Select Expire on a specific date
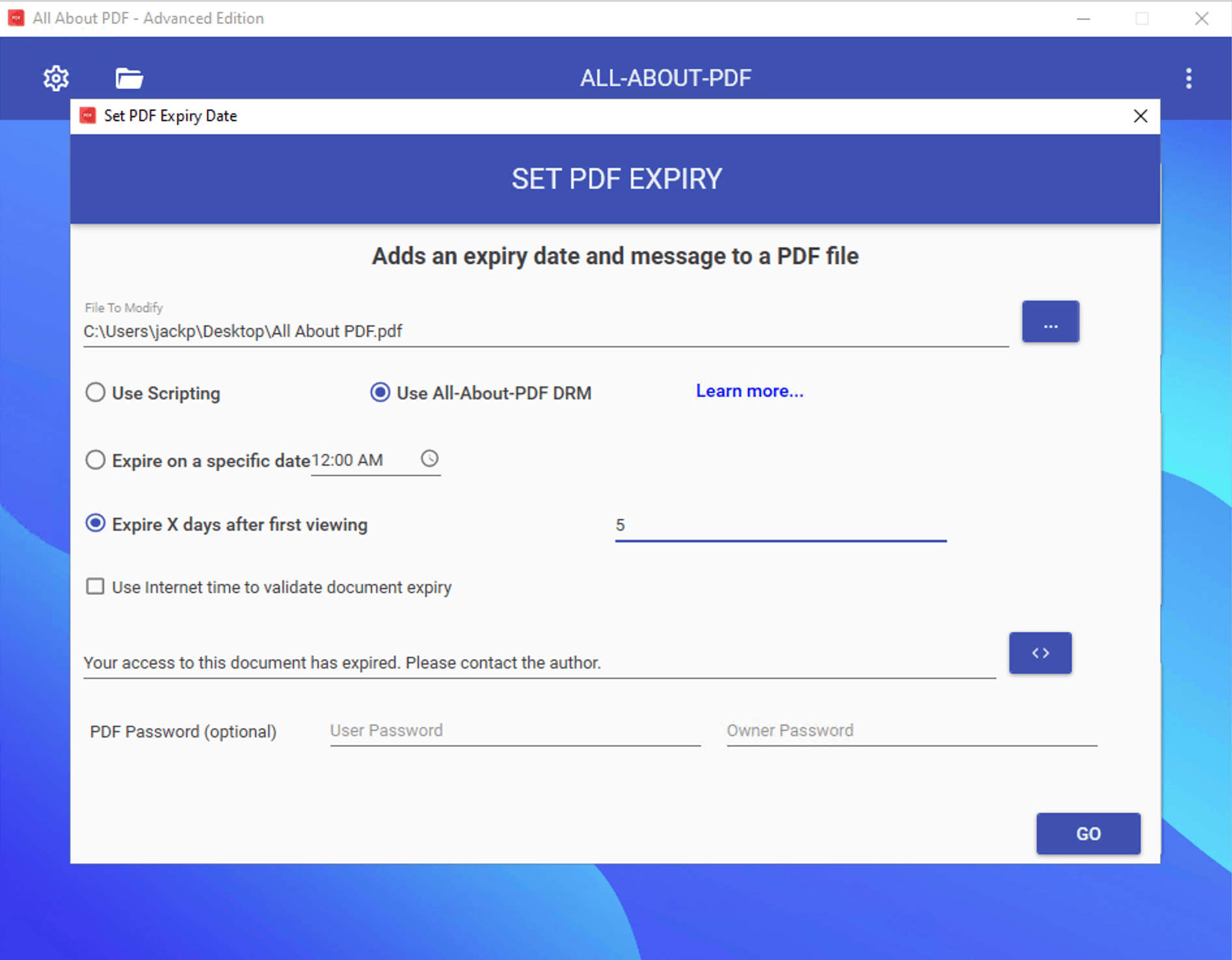 [95, 459]
